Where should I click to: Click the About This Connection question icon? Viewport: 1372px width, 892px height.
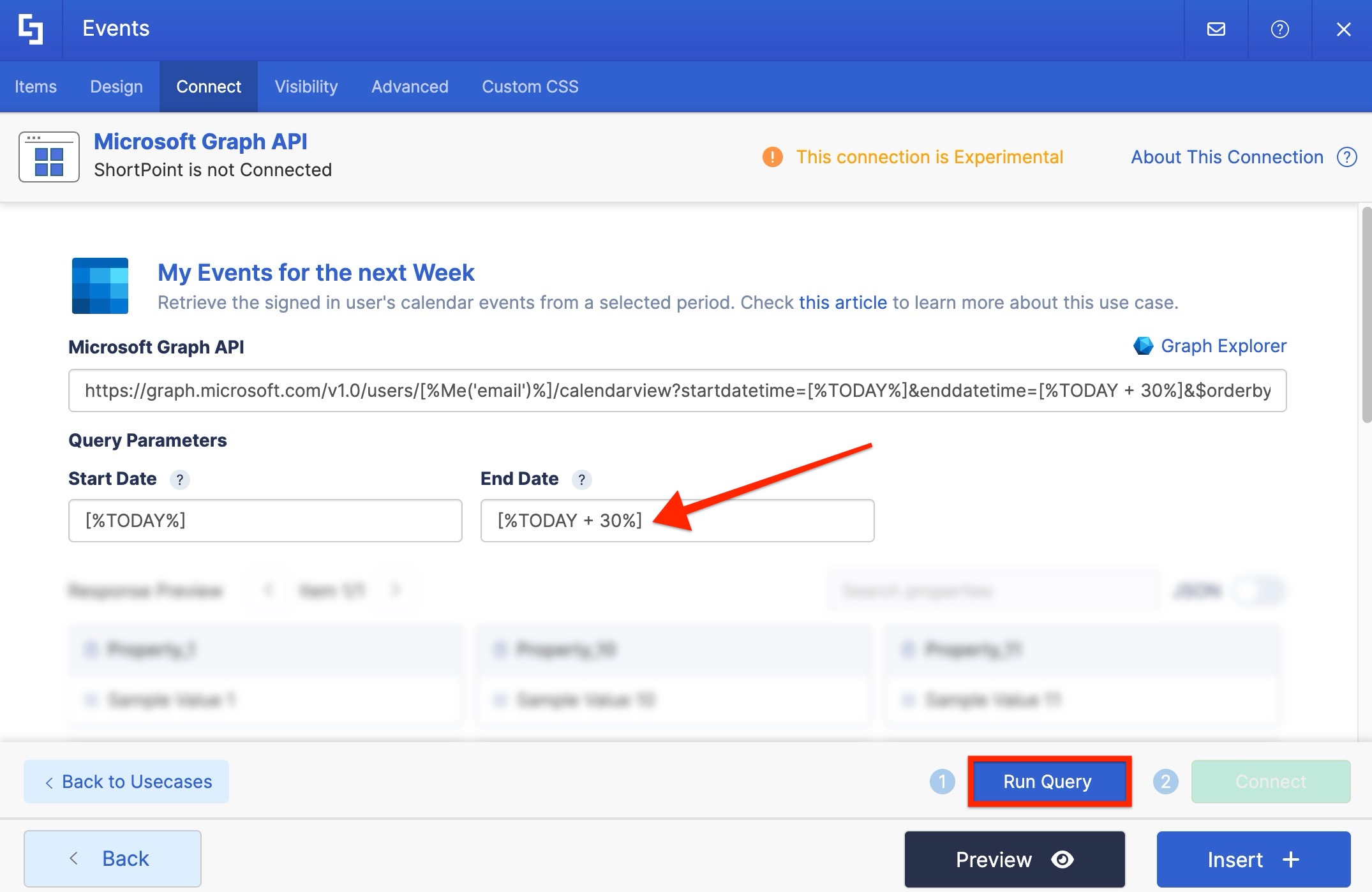click(x=1346, y=157)
